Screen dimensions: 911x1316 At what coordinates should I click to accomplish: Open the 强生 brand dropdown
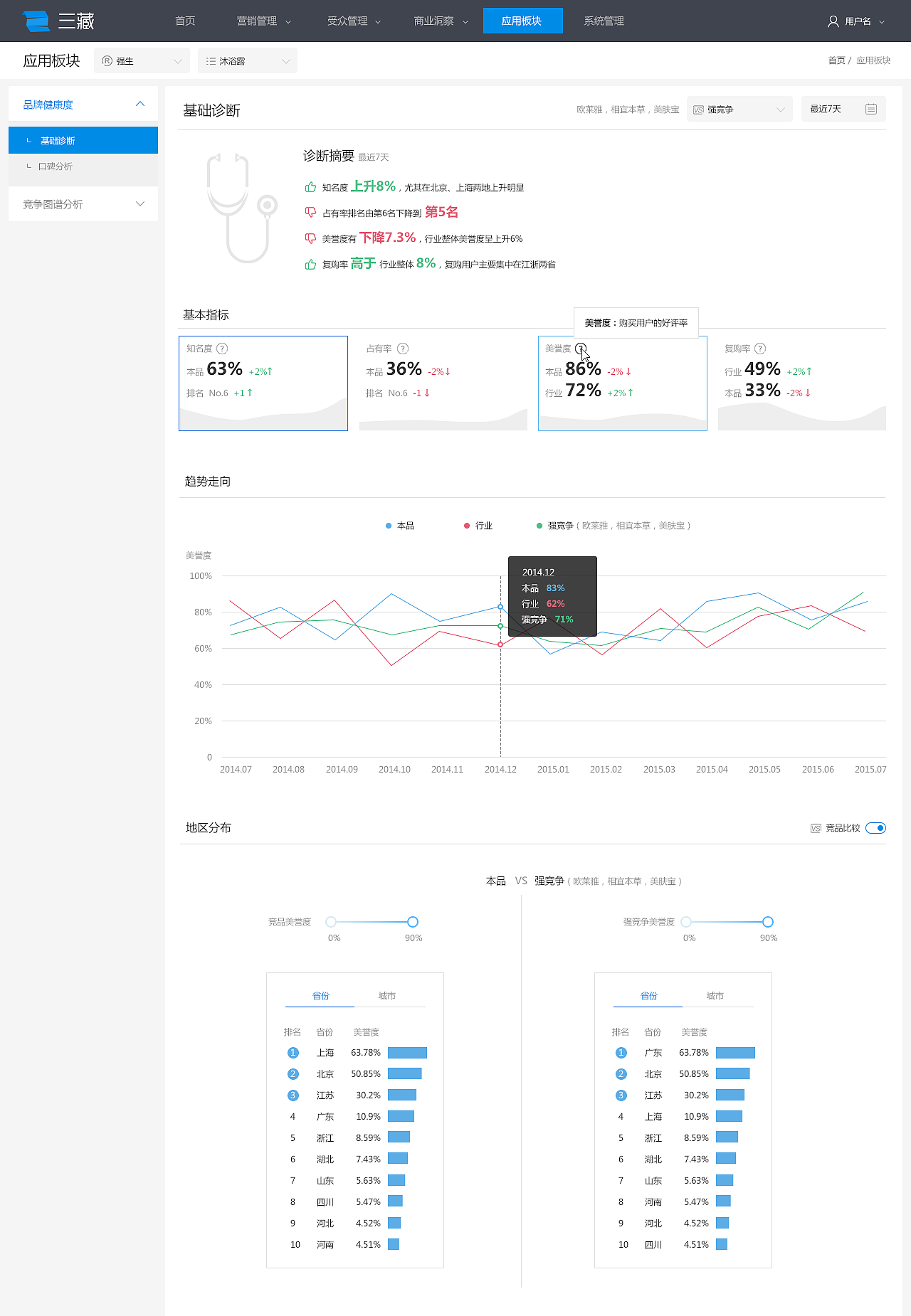tap(142, 61)
